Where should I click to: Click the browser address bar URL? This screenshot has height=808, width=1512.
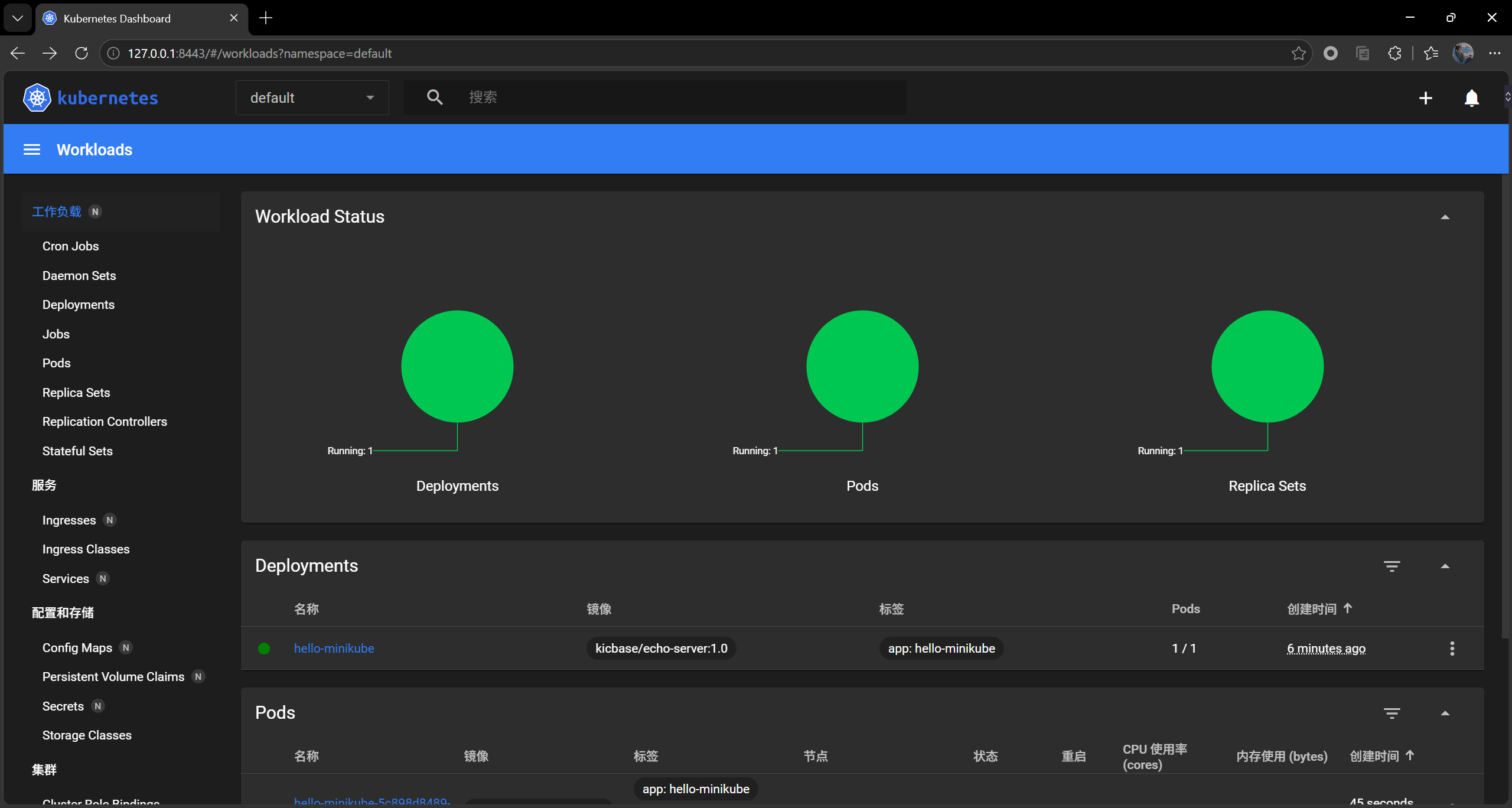click(x=260, y=53)
